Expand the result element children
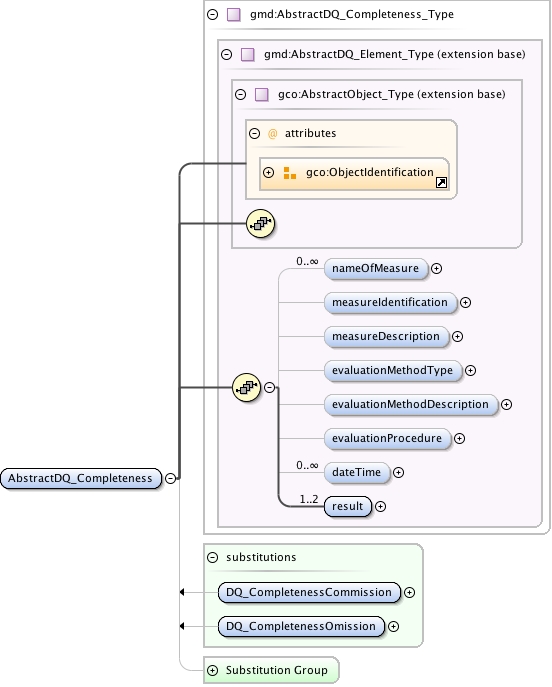The height and width of the screenshot is (687, 552). [381, 506]
